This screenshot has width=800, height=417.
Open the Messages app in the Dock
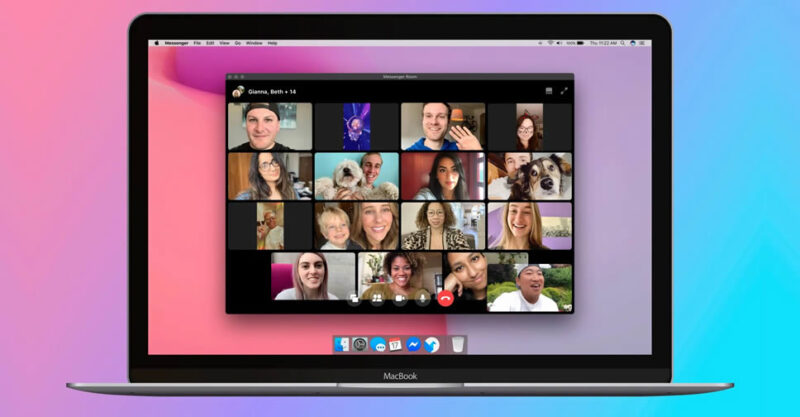378,344
